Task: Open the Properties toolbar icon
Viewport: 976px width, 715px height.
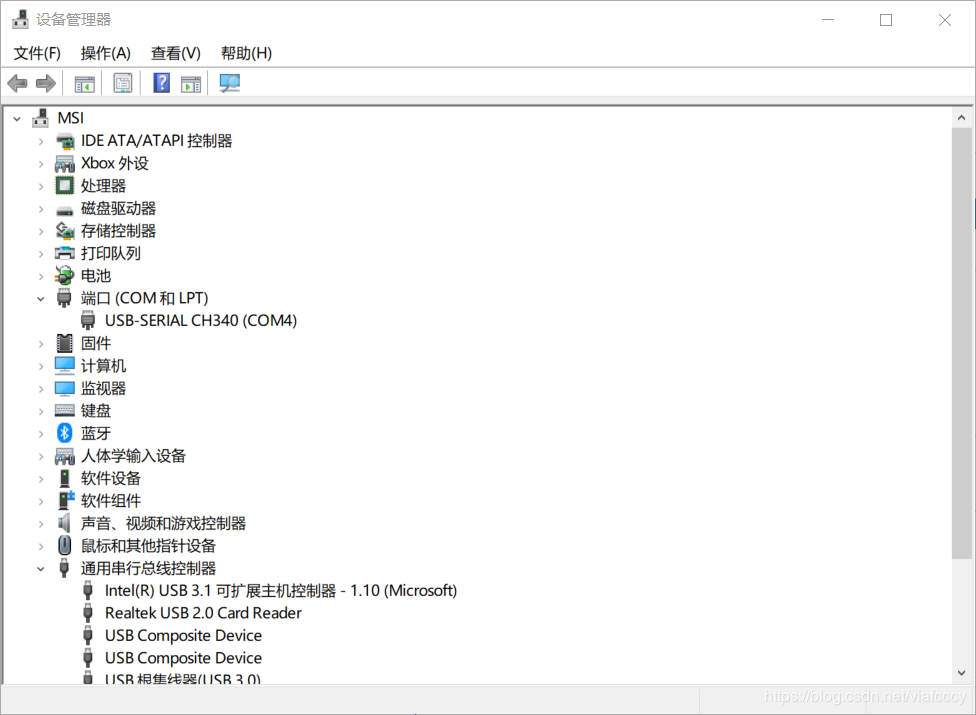Action: (123, 83)
